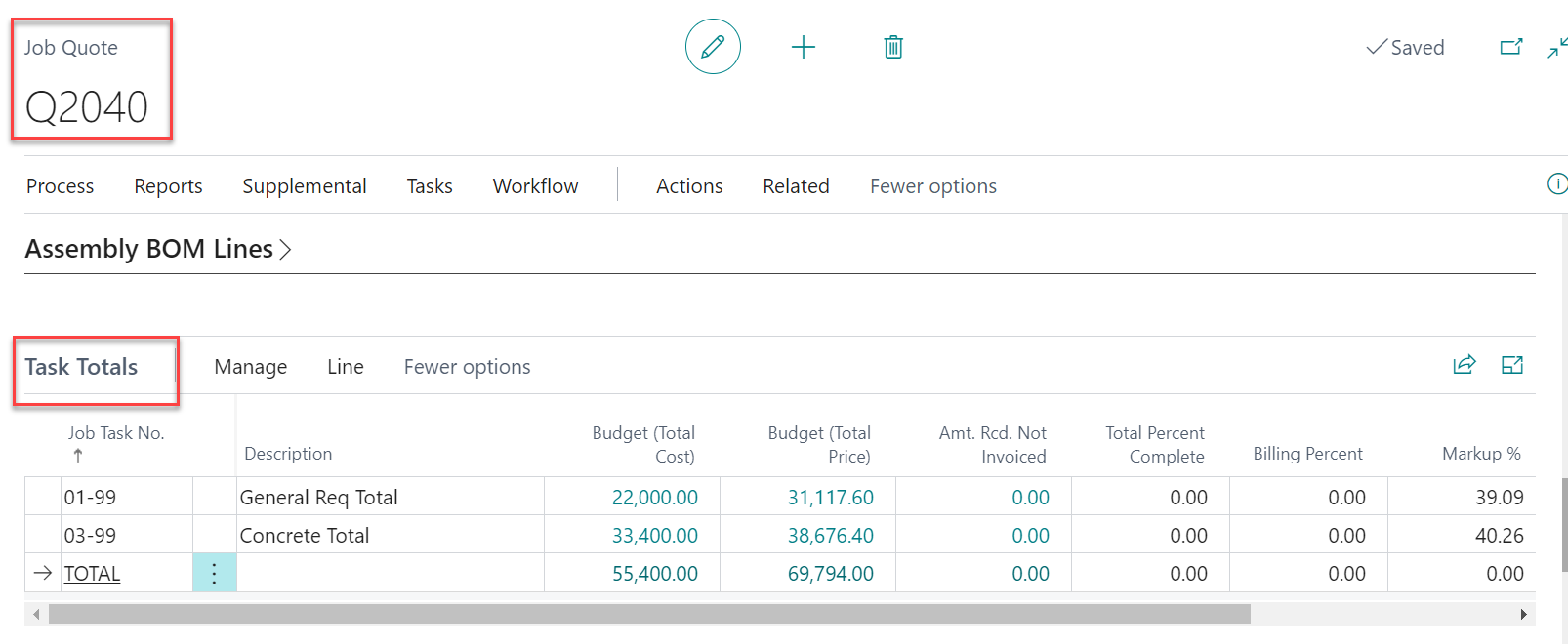This screenshot has width=1568, height=644.
Task: Click the trash can delete icon
Action: click(x=892, y=47)
